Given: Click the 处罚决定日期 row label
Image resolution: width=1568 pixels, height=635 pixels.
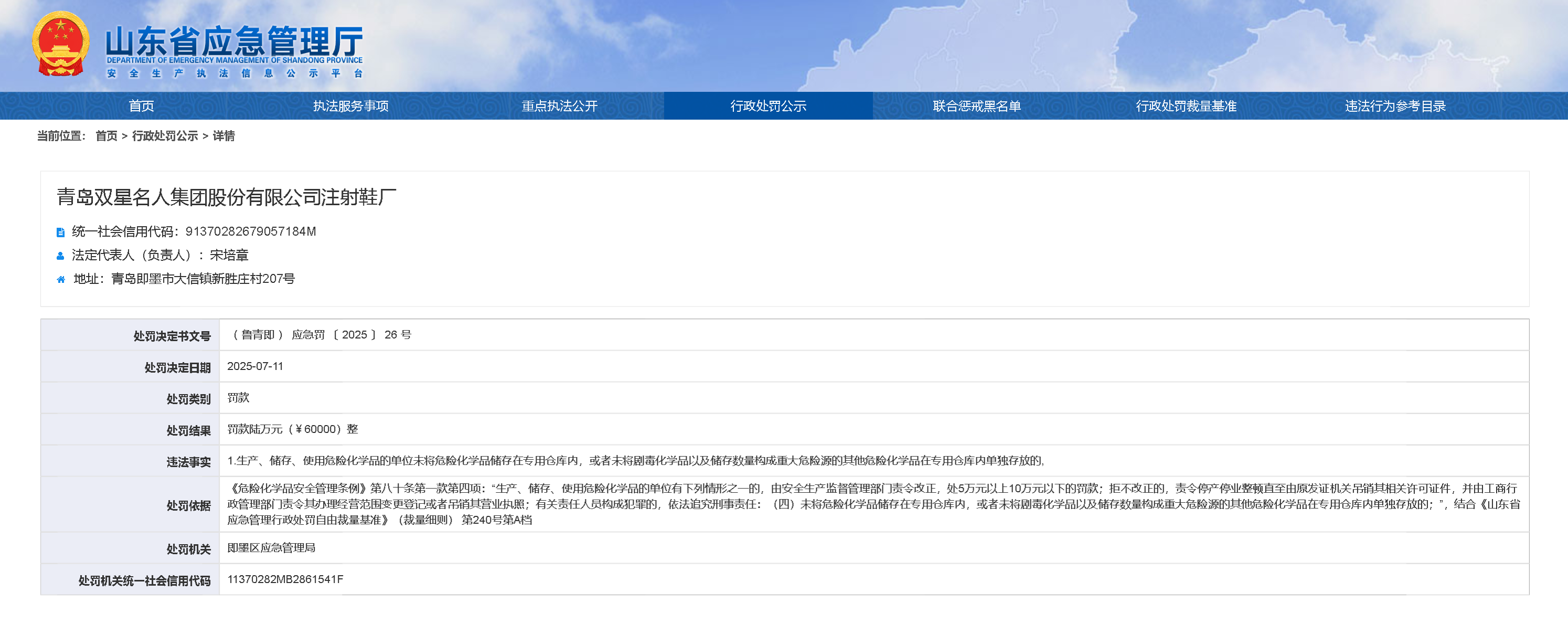Looking at the screenshot, I should click(x=178, y=368).
